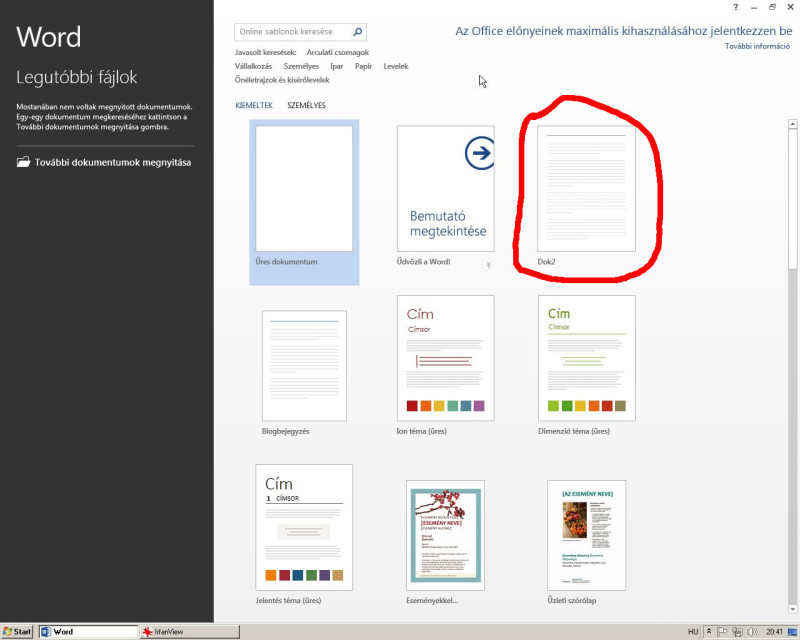Image resolution: width=800 pixels, height=640 pixels.
Task: Expand hidden tray icons chevron
Action: click(x=709, y=631)
